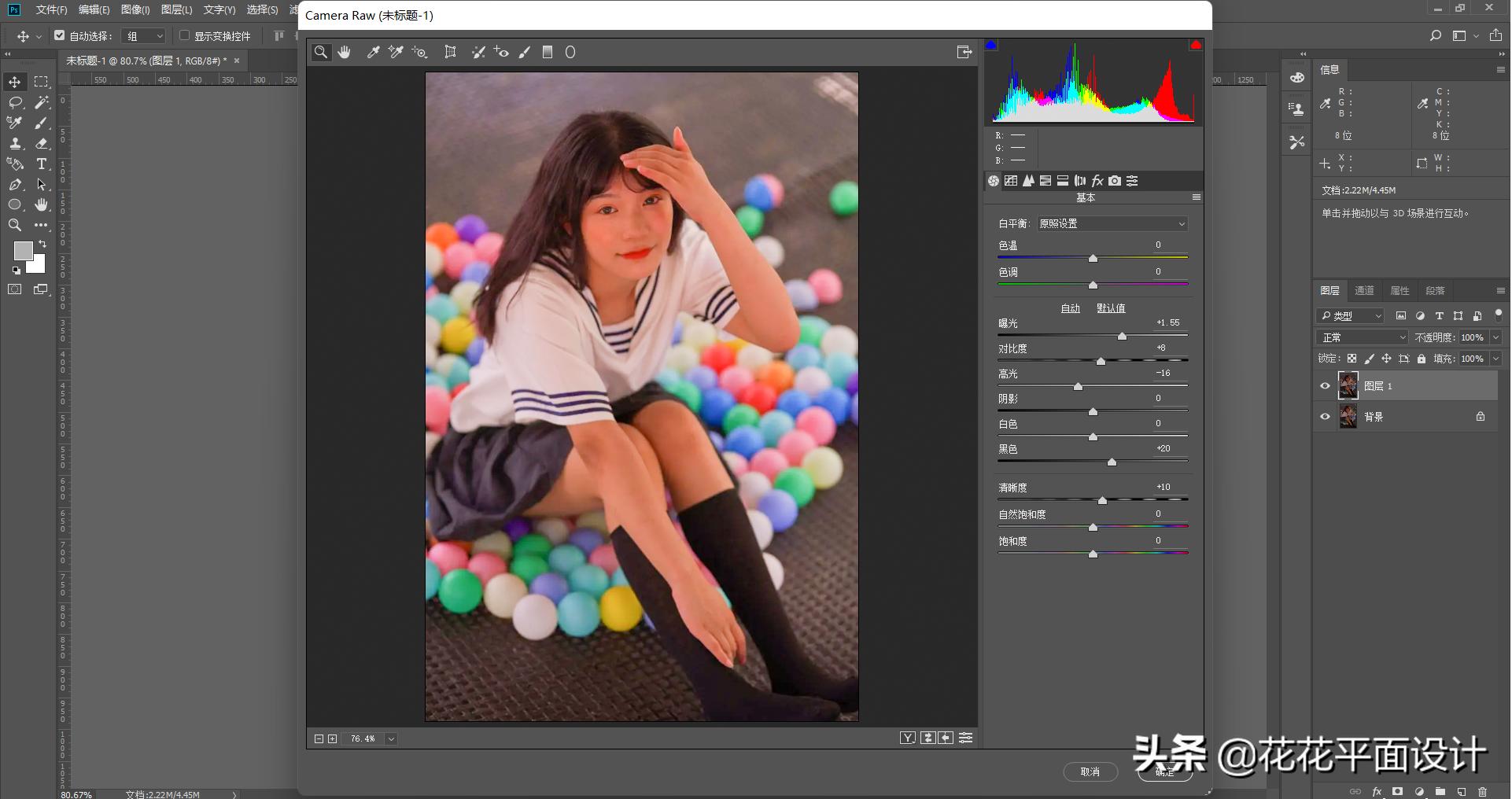
Task: Switch to the 通道 panel tab
Action: pyautogui.click(x=1364, y=291)
